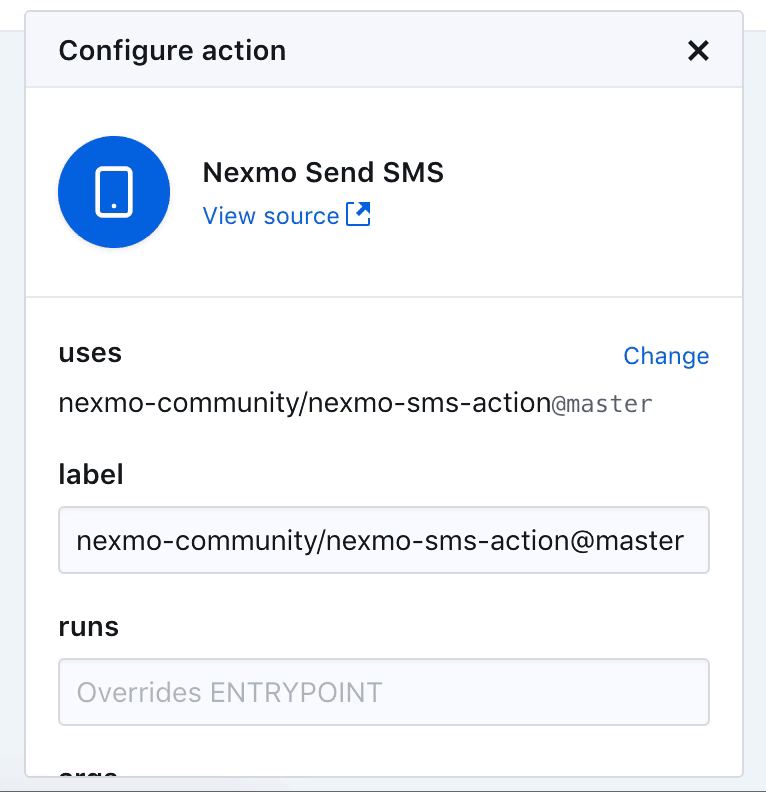Click the partially visible args heading

(x=88, y=773)
